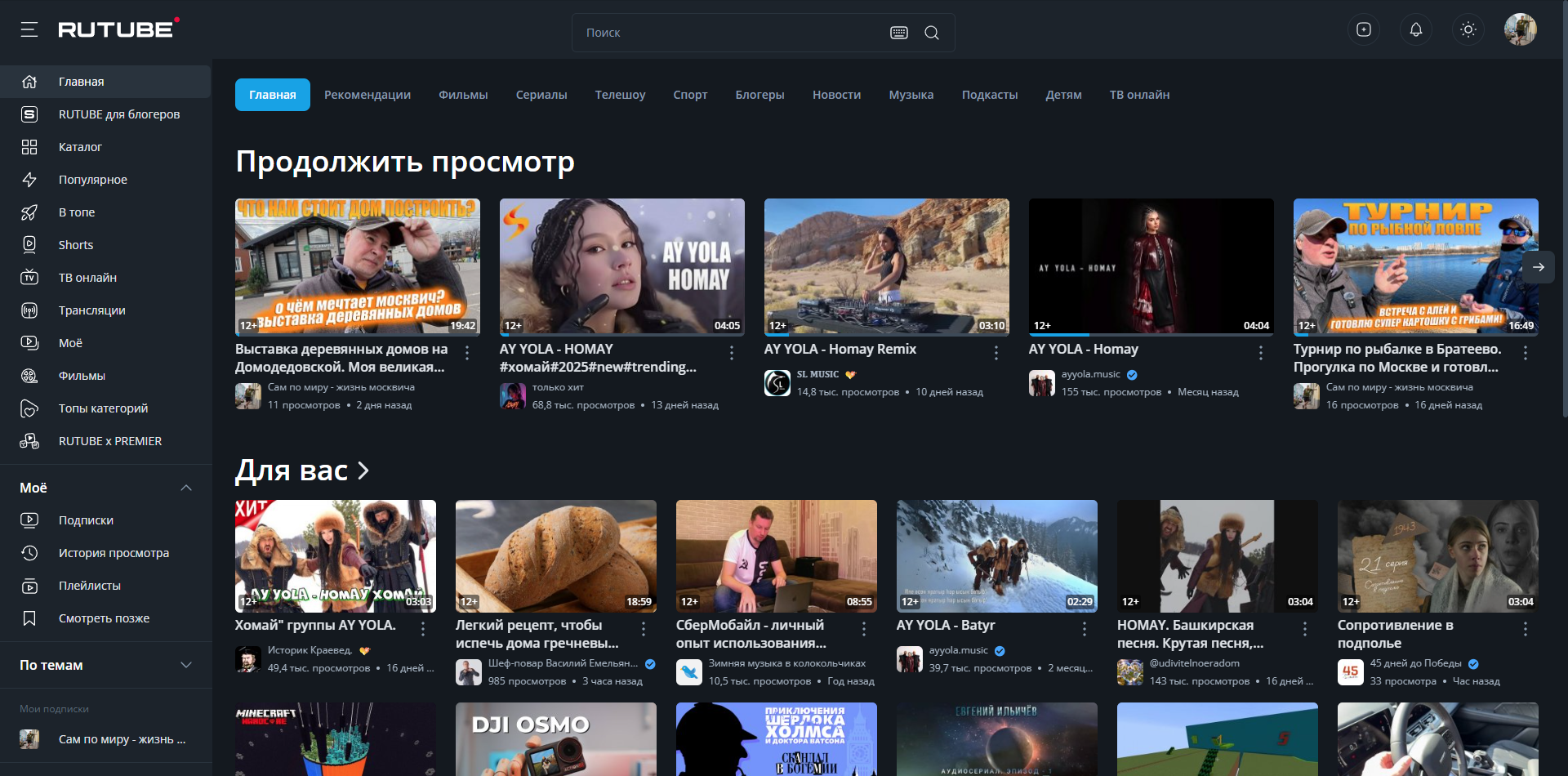Viewport: 1568px width, 776px height.
Task: Collapse the Моё sidebar section
Action: click(186, 488)
